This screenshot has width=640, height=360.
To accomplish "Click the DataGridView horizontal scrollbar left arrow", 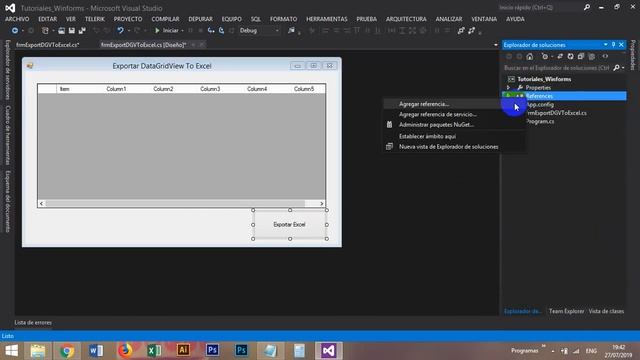I will [x=41, y=203].
